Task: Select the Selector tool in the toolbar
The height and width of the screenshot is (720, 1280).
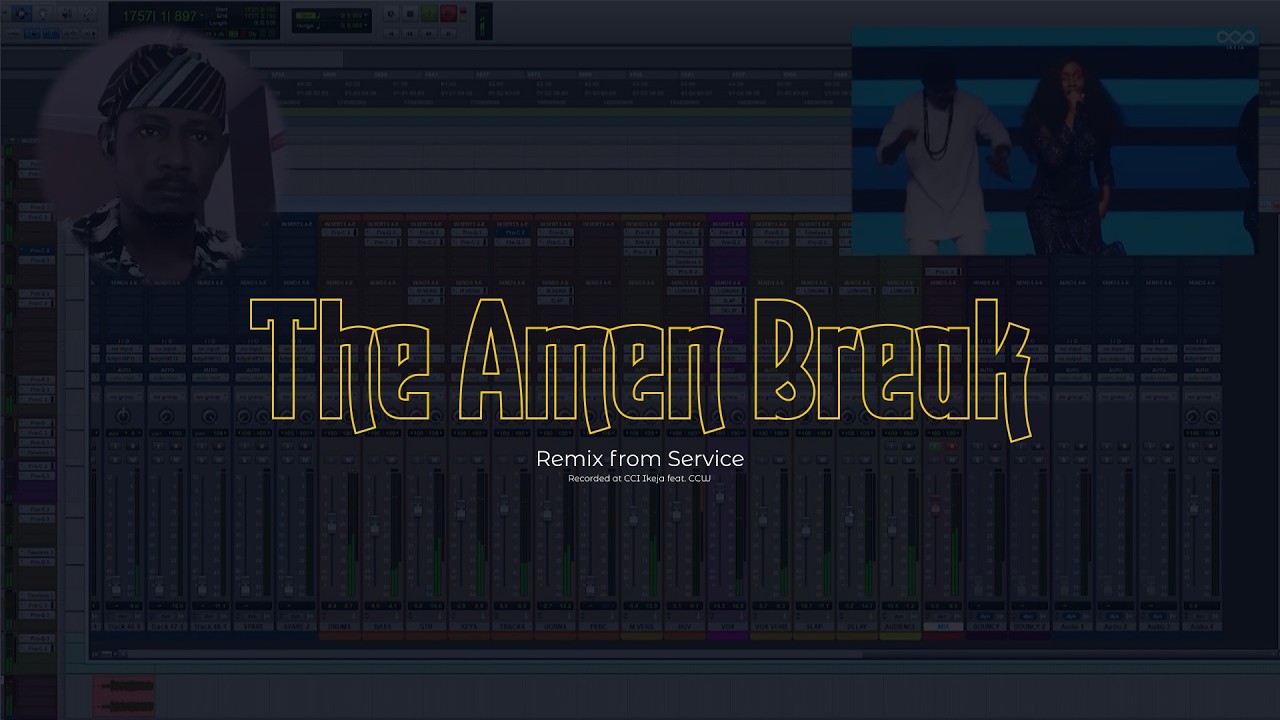Action: [44, 13]
